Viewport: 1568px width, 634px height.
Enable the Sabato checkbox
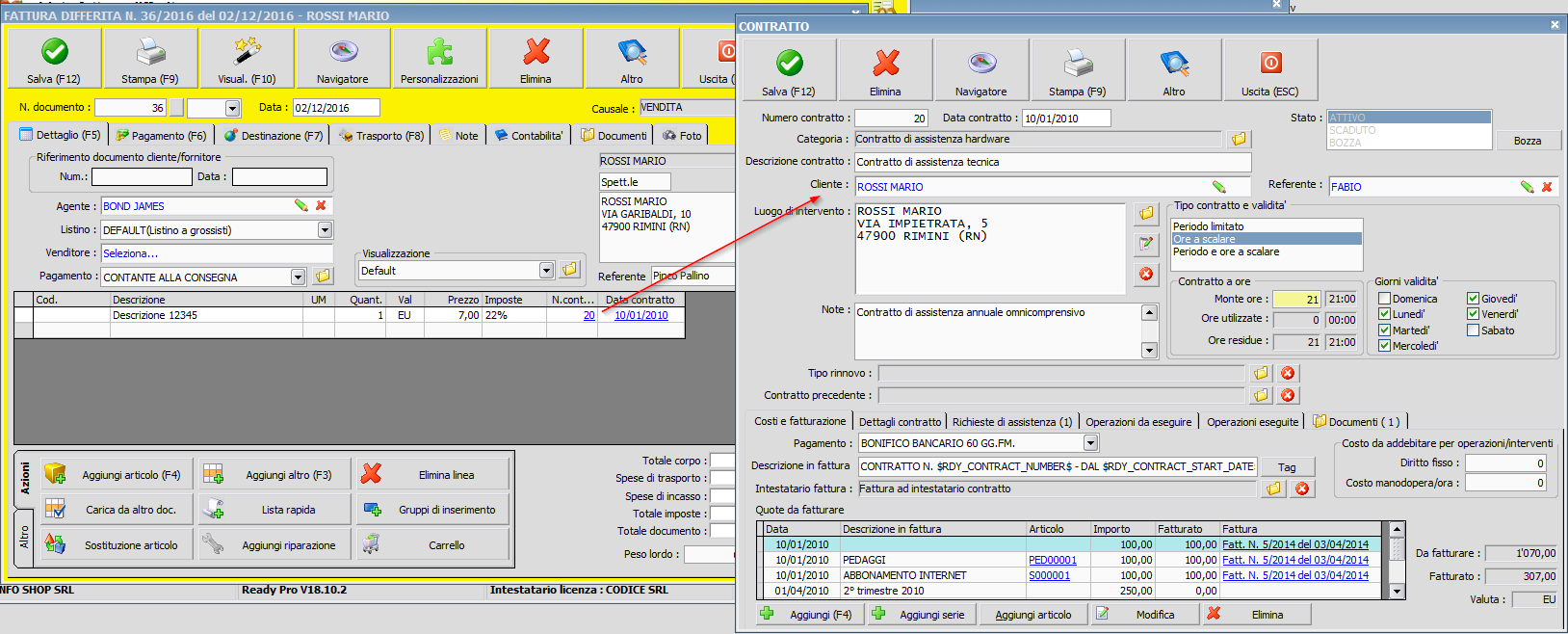pos(1473,330)
